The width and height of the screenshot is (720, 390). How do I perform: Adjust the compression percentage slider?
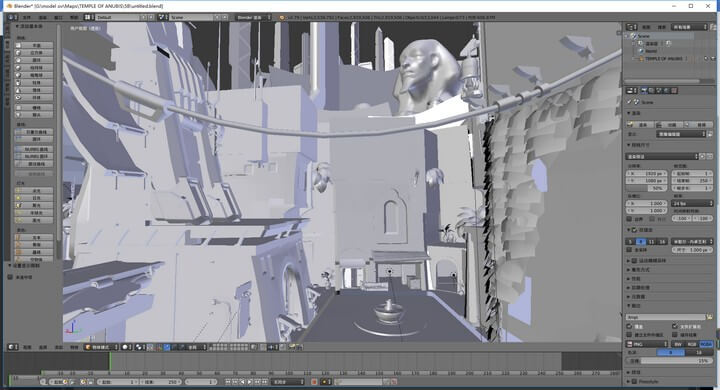pyautogui.click(x=670, y=361)
